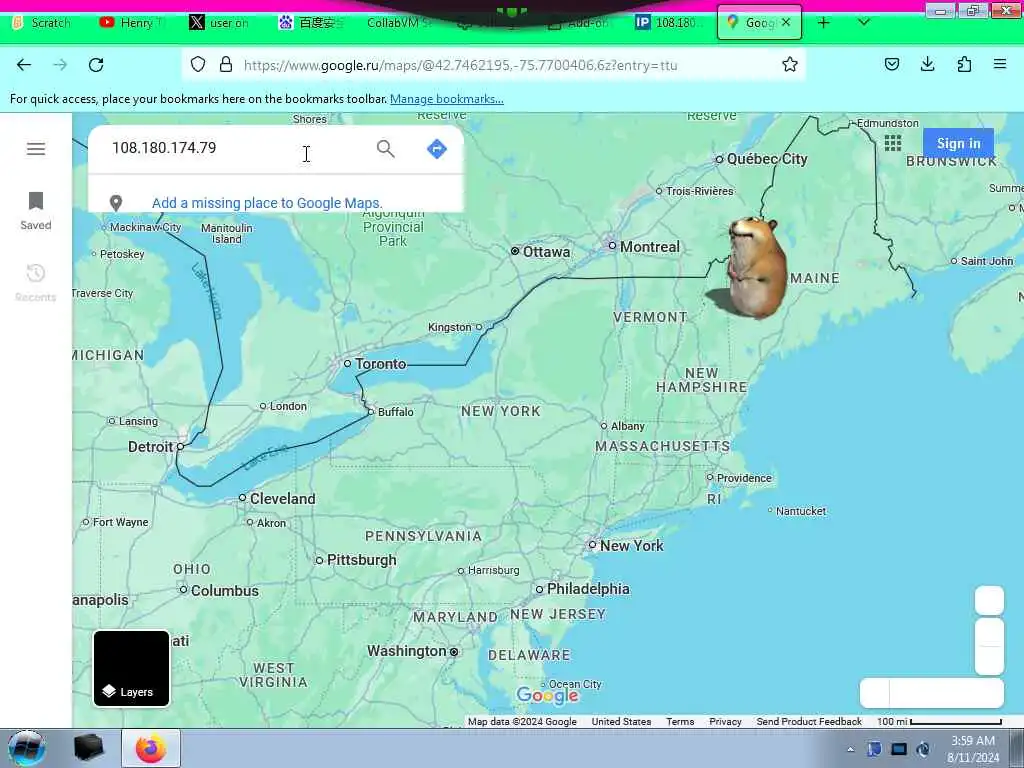Click the Québec City map label
This screenshot has width=1024, height=768.
pyautogui.click(x=767, y=159)
